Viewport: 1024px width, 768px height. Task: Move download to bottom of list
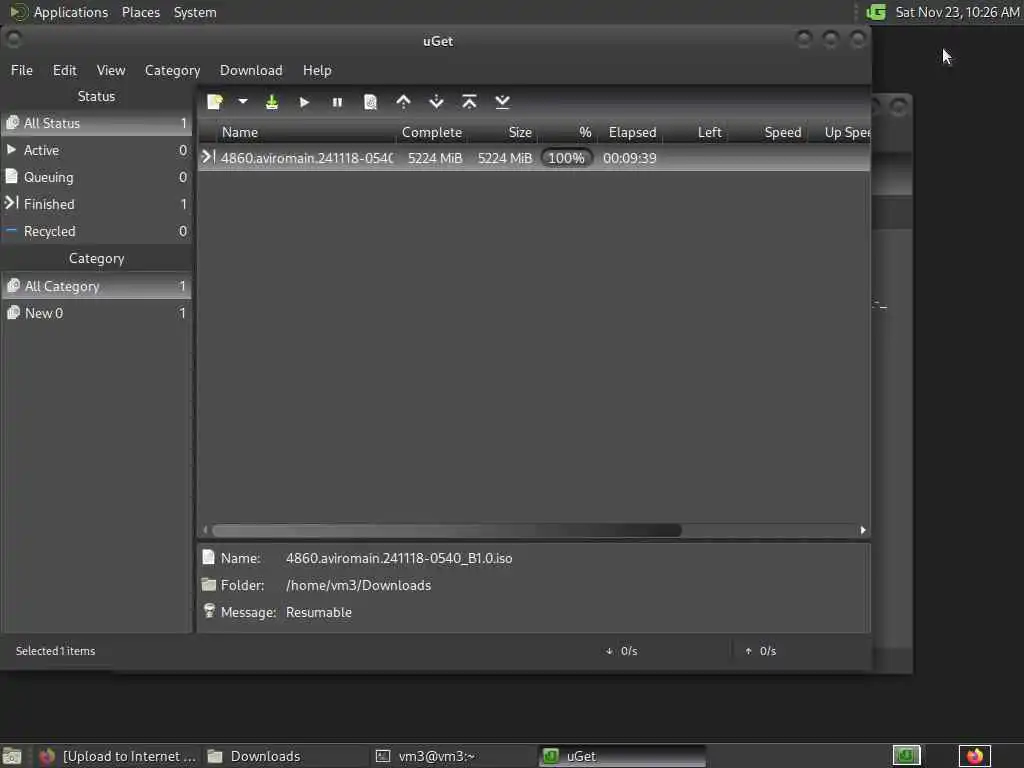coord(502,102)
